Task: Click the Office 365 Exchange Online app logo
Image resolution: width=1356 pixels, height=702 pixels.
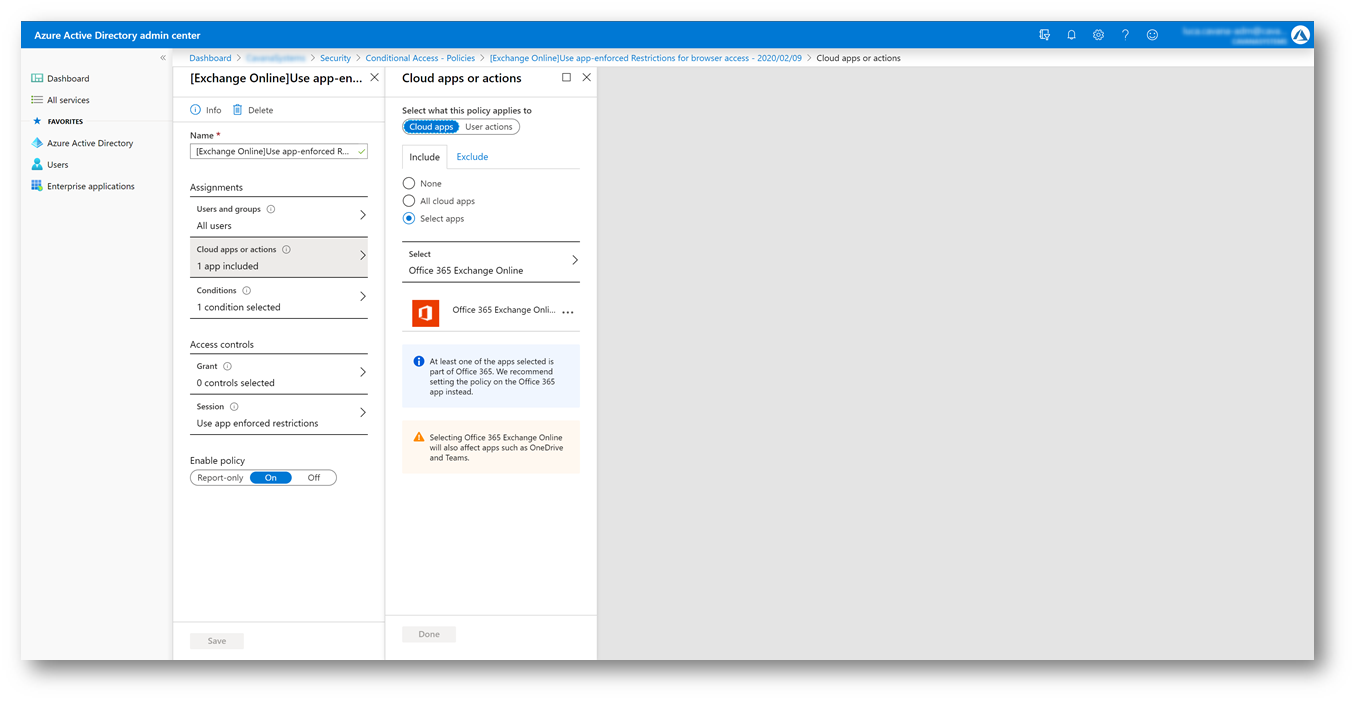Action: click(426, 313)
